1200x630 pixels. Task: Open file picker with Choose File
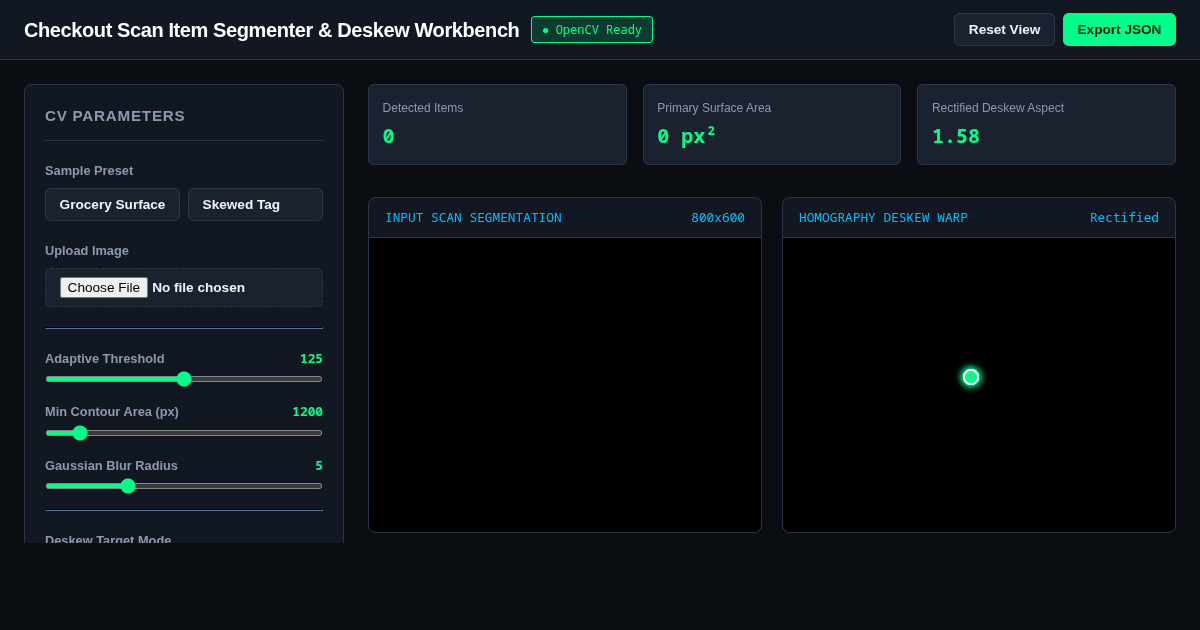(104, 288)
